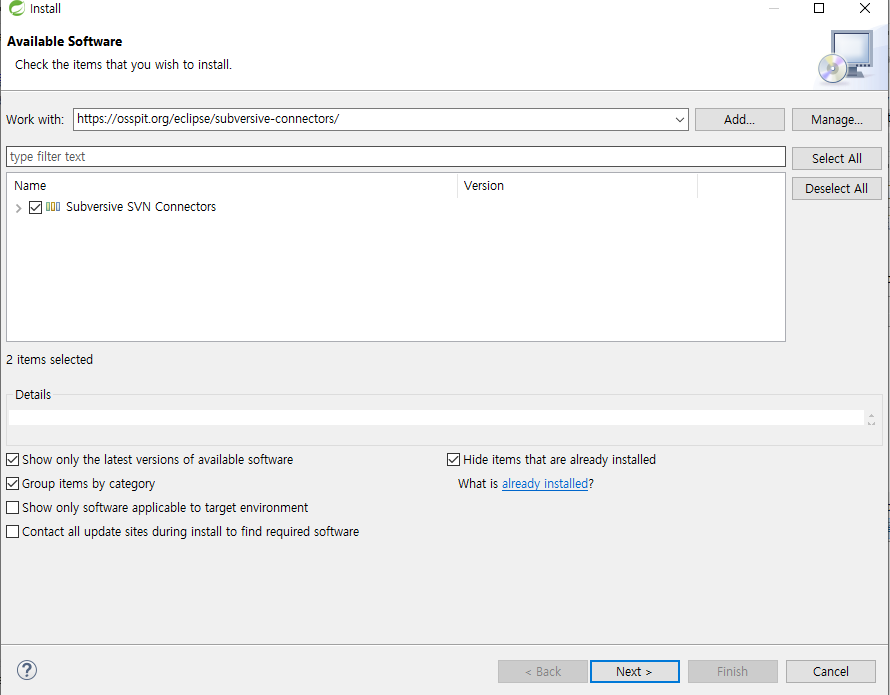Click the "2 items selected" status text
This screenshot has width=890, height=695.
tap(49, 359)
